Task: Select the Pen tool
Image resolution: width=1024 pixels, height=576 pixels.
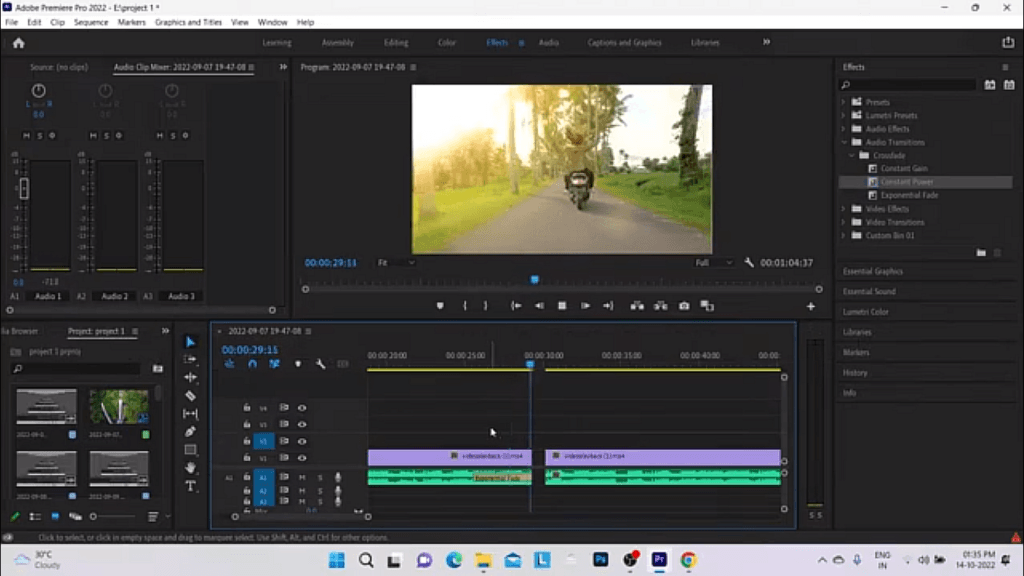Action: pyautogui.click(x=190, y=432)
